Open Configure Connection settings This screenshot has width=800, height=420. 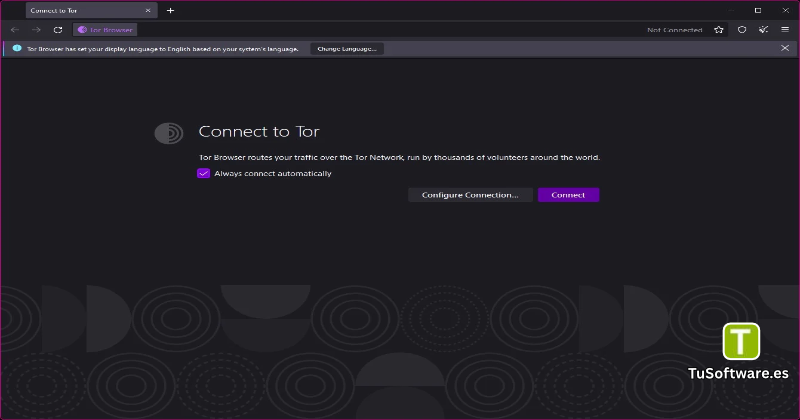click(x=470, y=195)
